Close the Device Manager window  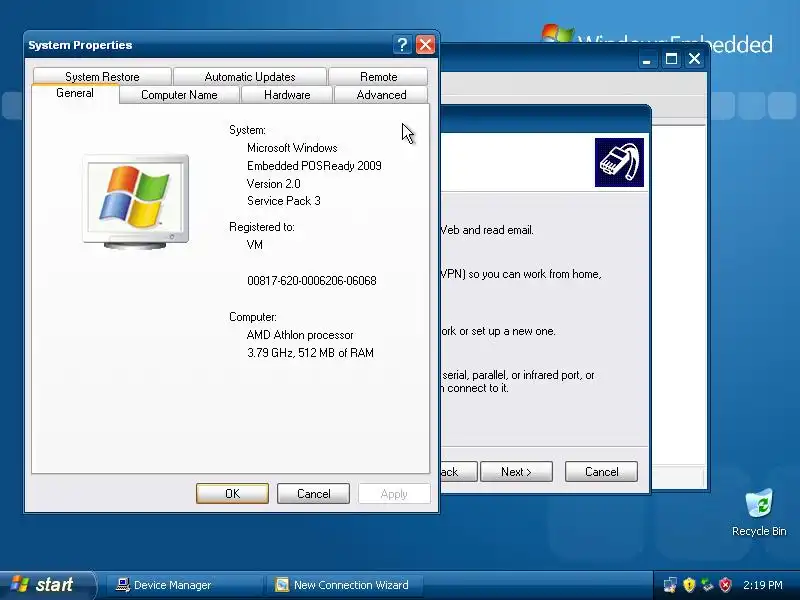[694, 59]
